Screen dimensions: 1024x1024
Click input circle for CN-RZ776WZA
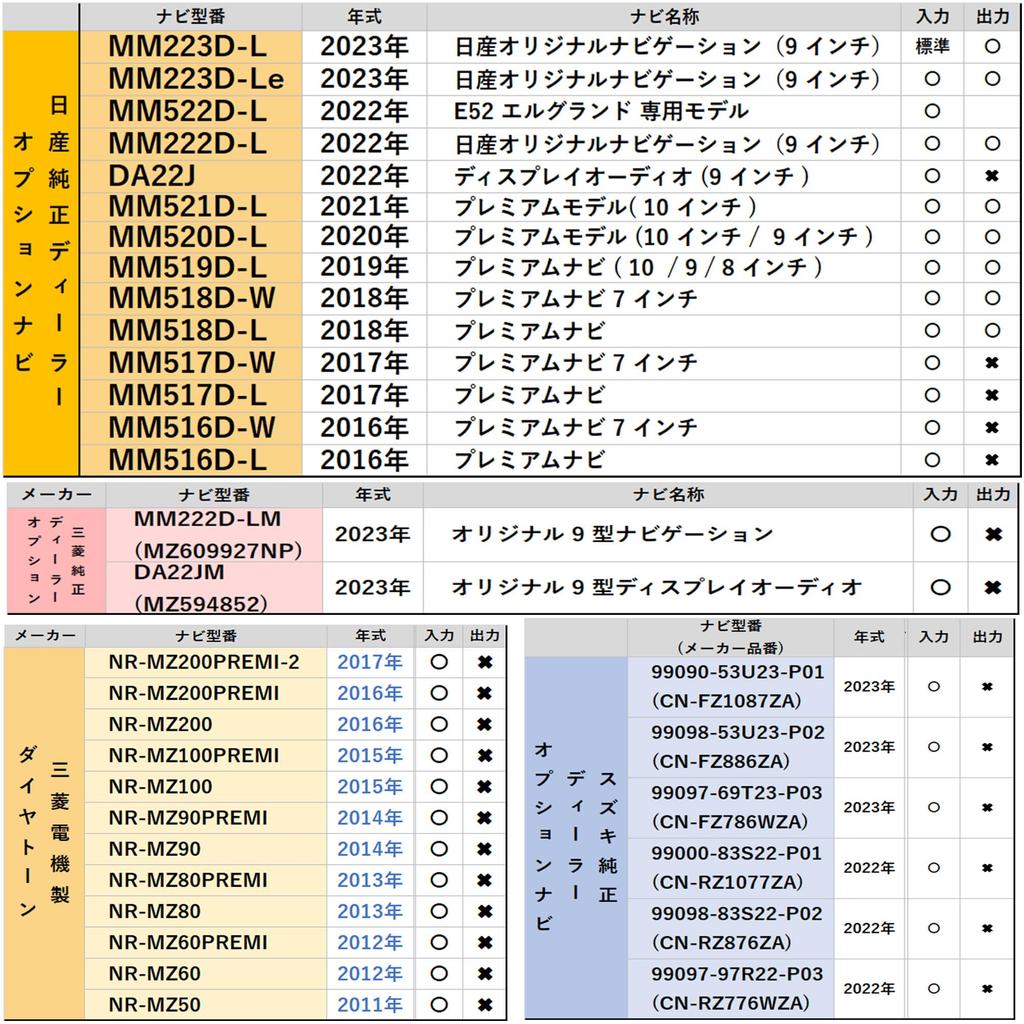click(934, 989)
